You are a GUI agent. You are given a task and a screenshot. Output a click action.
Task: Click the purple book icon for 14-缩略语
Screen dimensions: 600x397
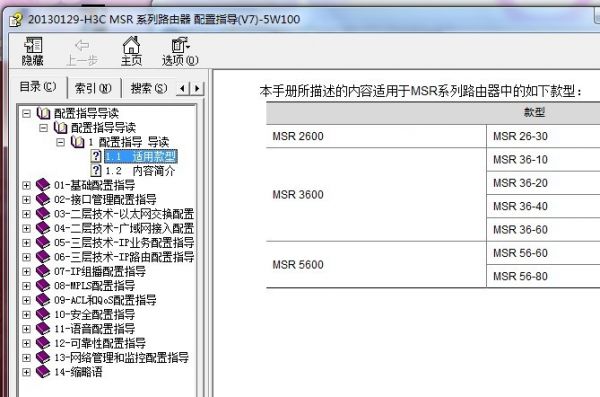(x=43, y=372)
